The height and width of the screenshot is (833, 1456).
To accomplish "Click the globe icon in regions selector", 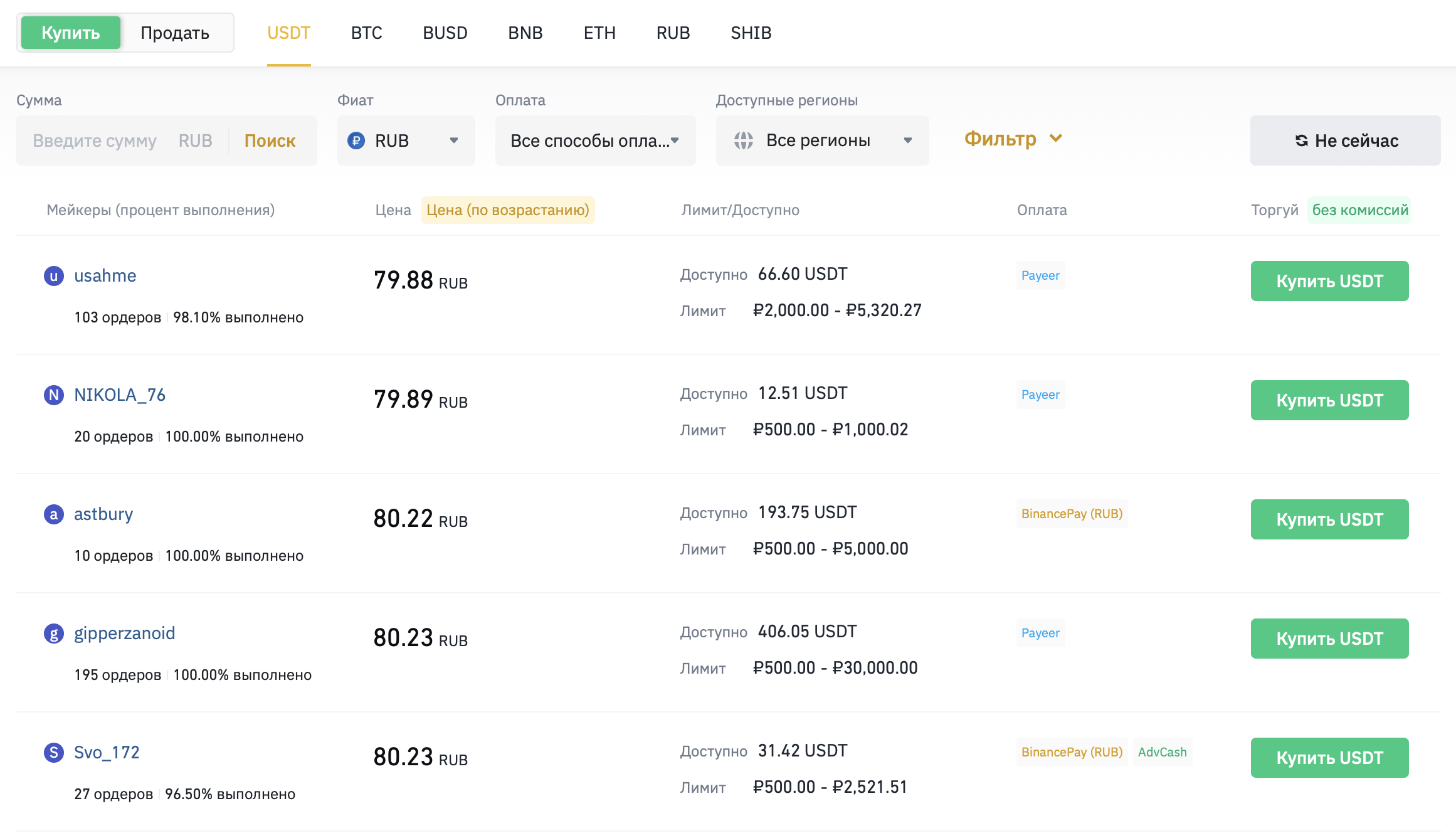I will click(x=744, y=141).
